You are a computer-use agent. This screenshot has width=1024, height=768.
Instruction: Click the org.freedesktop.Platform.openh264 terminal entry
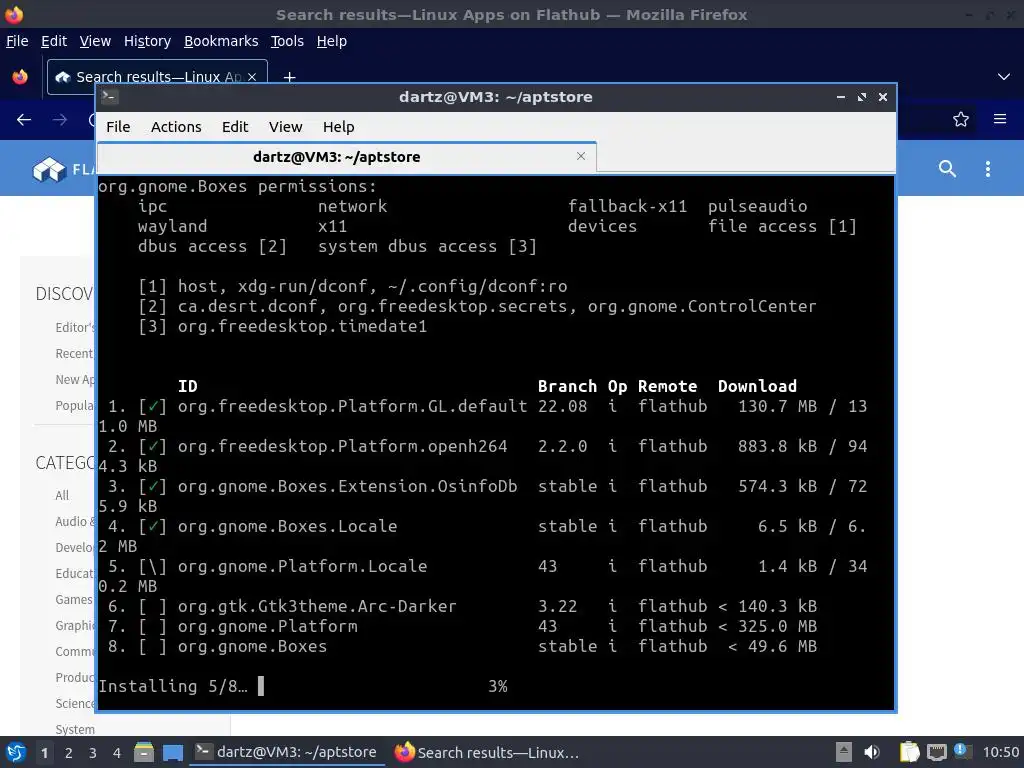pyautogui.click(x=342, y=446)
